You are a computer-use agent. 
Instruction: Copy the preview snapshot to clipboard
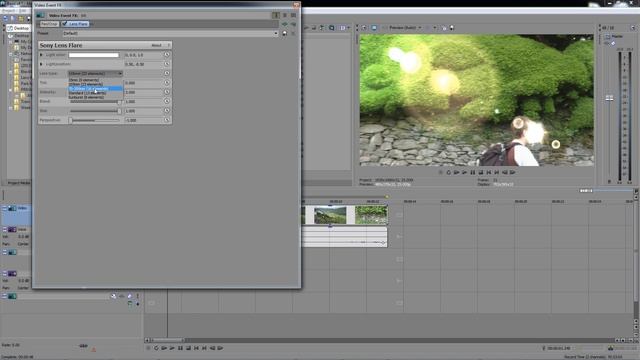pyautogui.click(x=444, y=28)
